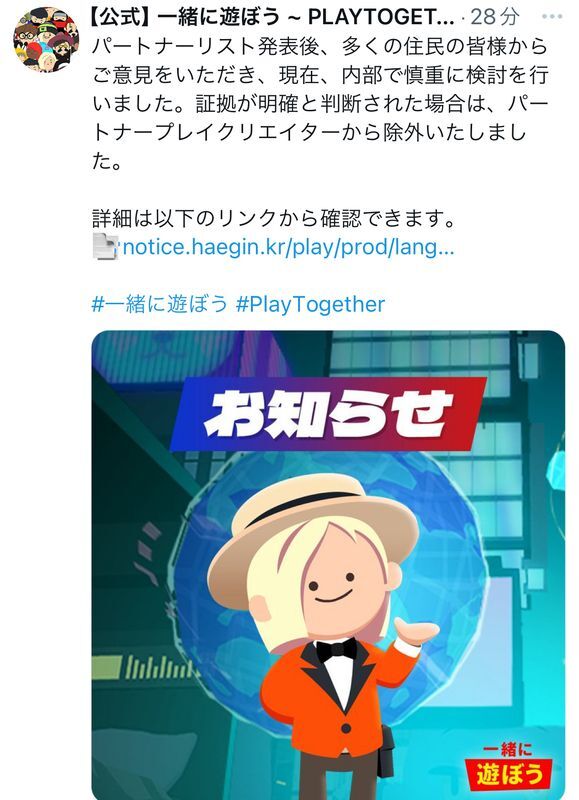Screen dimensions: 579x800
Task: Open the notice.haegin.kr link
Action: pyautogui.click(x=288, y=247)
